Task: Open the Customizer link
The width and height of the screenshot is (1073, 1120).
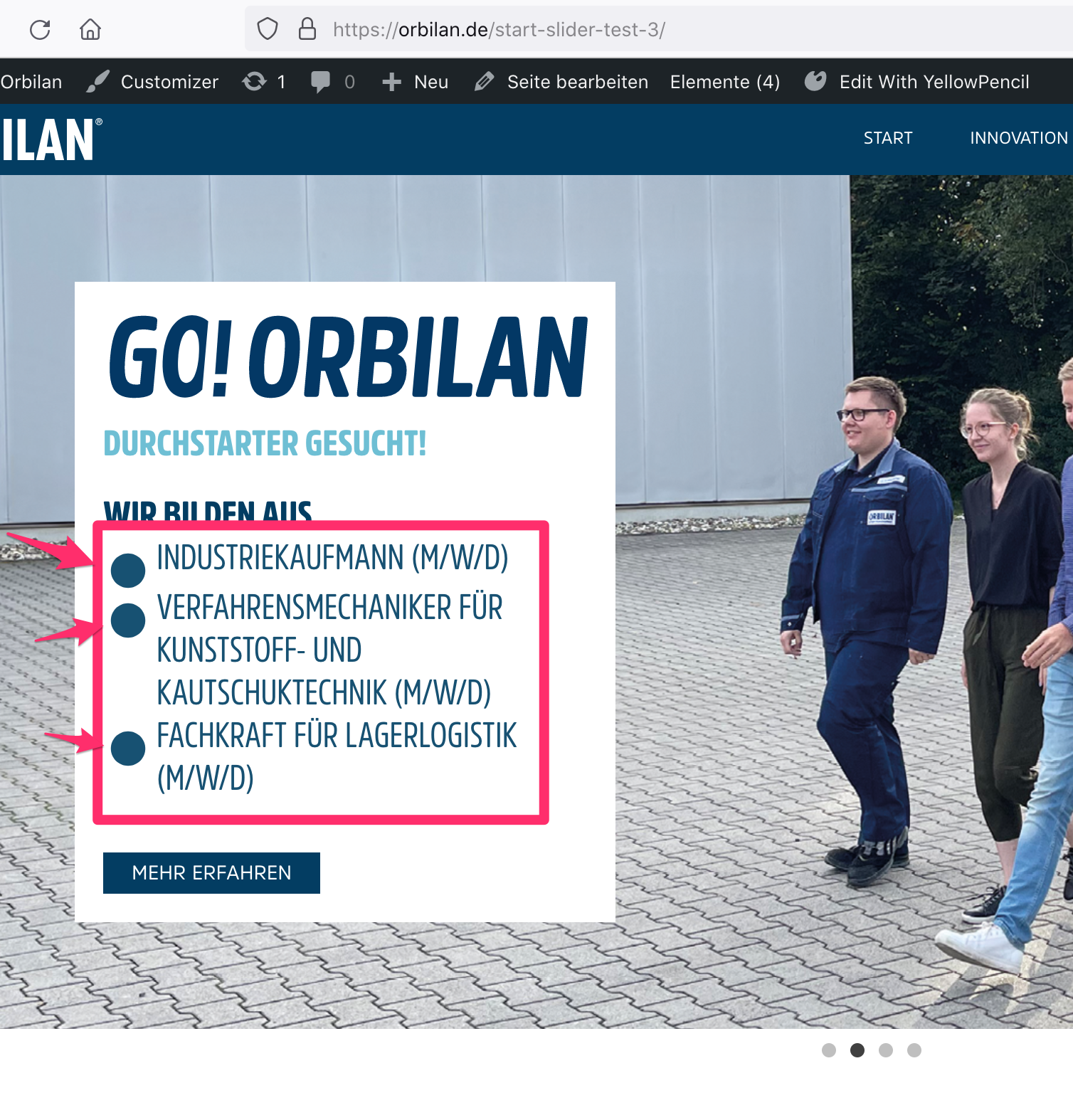Action: (169, 82)
